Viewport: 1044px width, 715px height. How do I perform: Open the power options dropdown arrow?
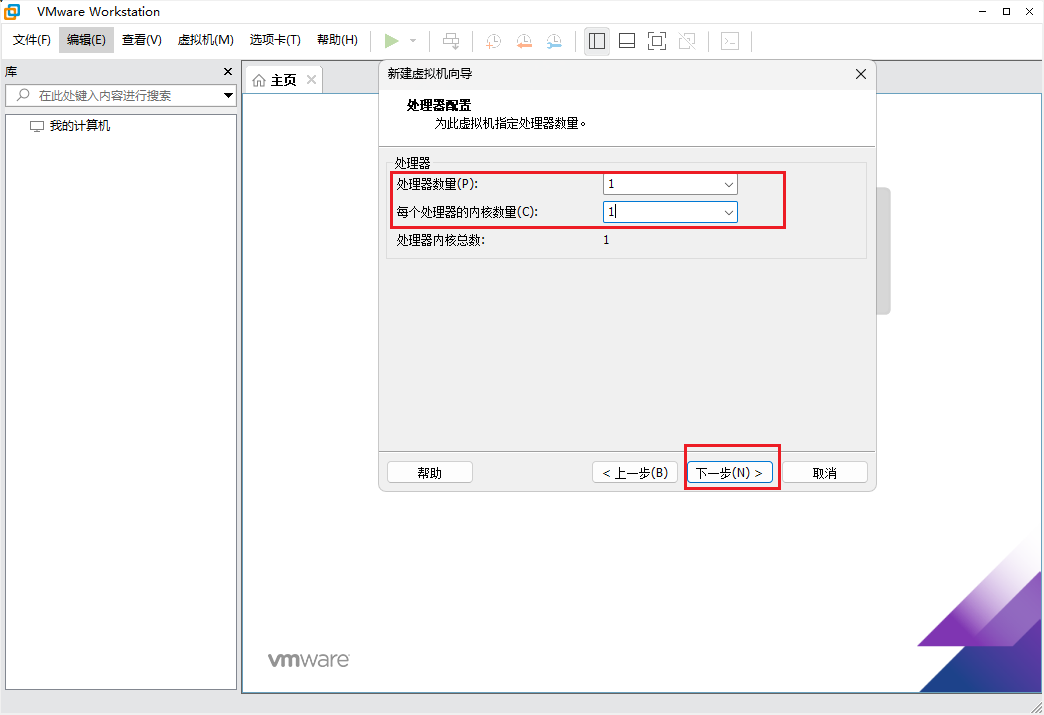[x=413, y=41]
